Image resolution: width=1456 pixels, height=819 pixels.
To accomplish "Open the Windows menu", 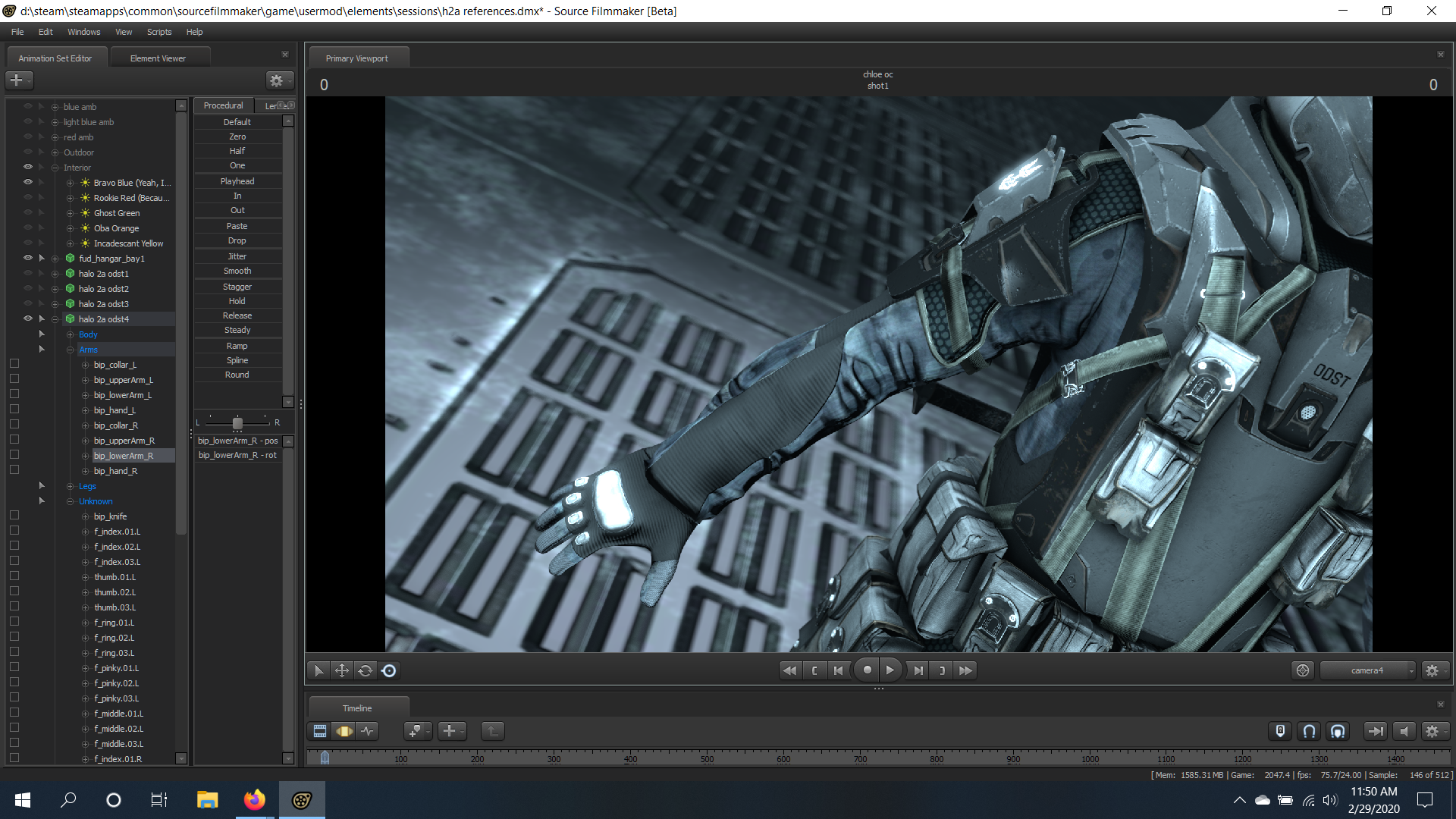I will [x=83, y=32].
